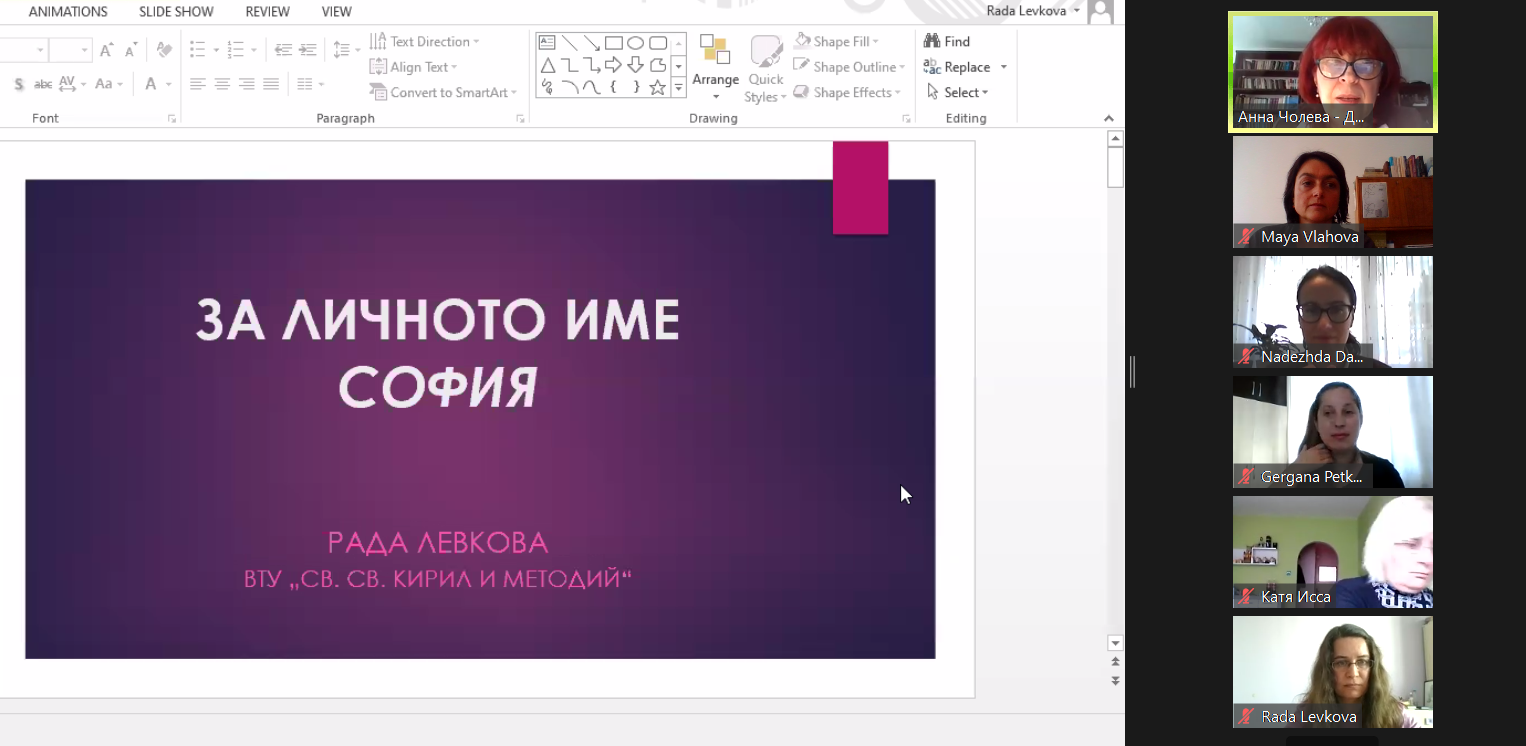Expand the shapes gallery More button
The image size is (1526, 746).
tap(678, 88)
